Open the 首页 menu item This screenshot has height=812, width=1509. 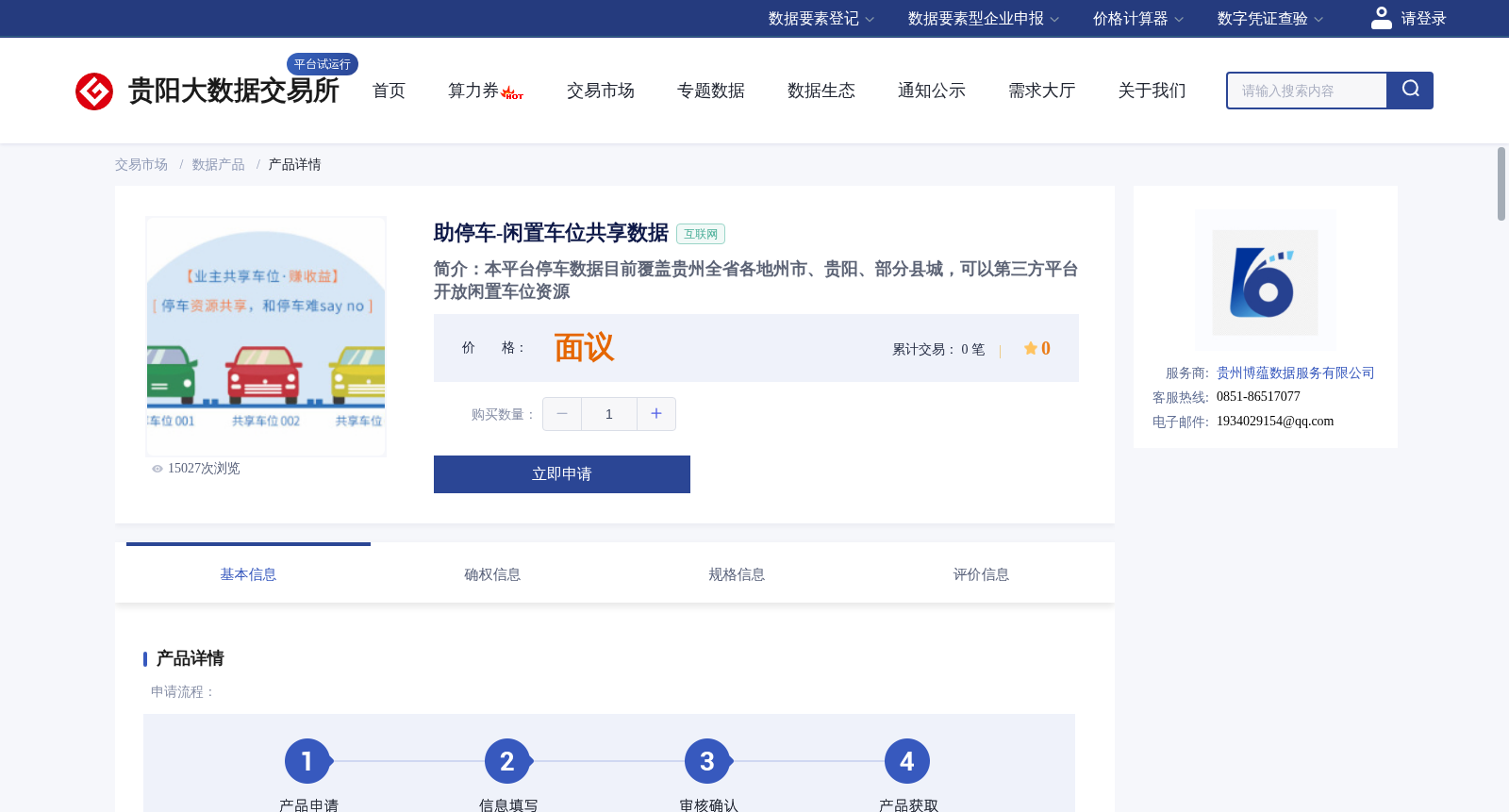pos(389,91)
